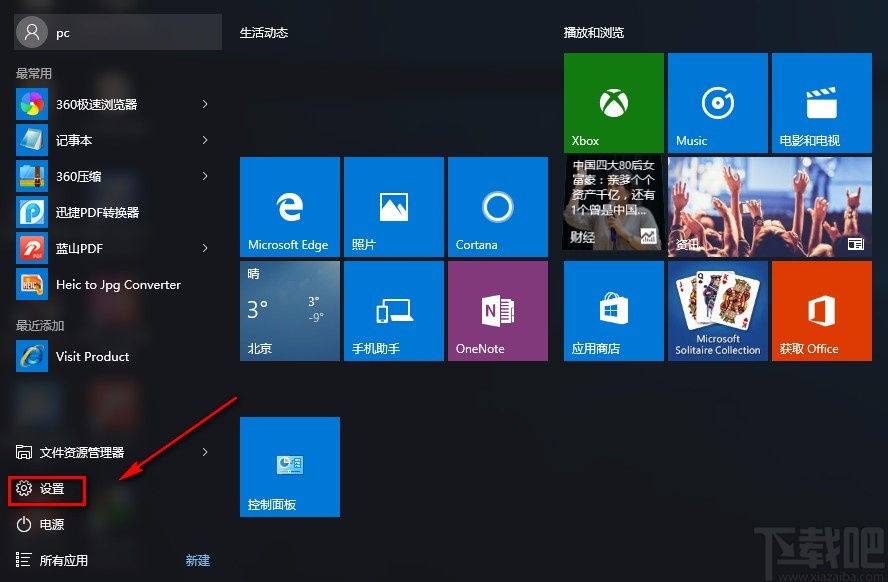Expand the 文件资源管理器 jump list chevron

pos(204,452)
